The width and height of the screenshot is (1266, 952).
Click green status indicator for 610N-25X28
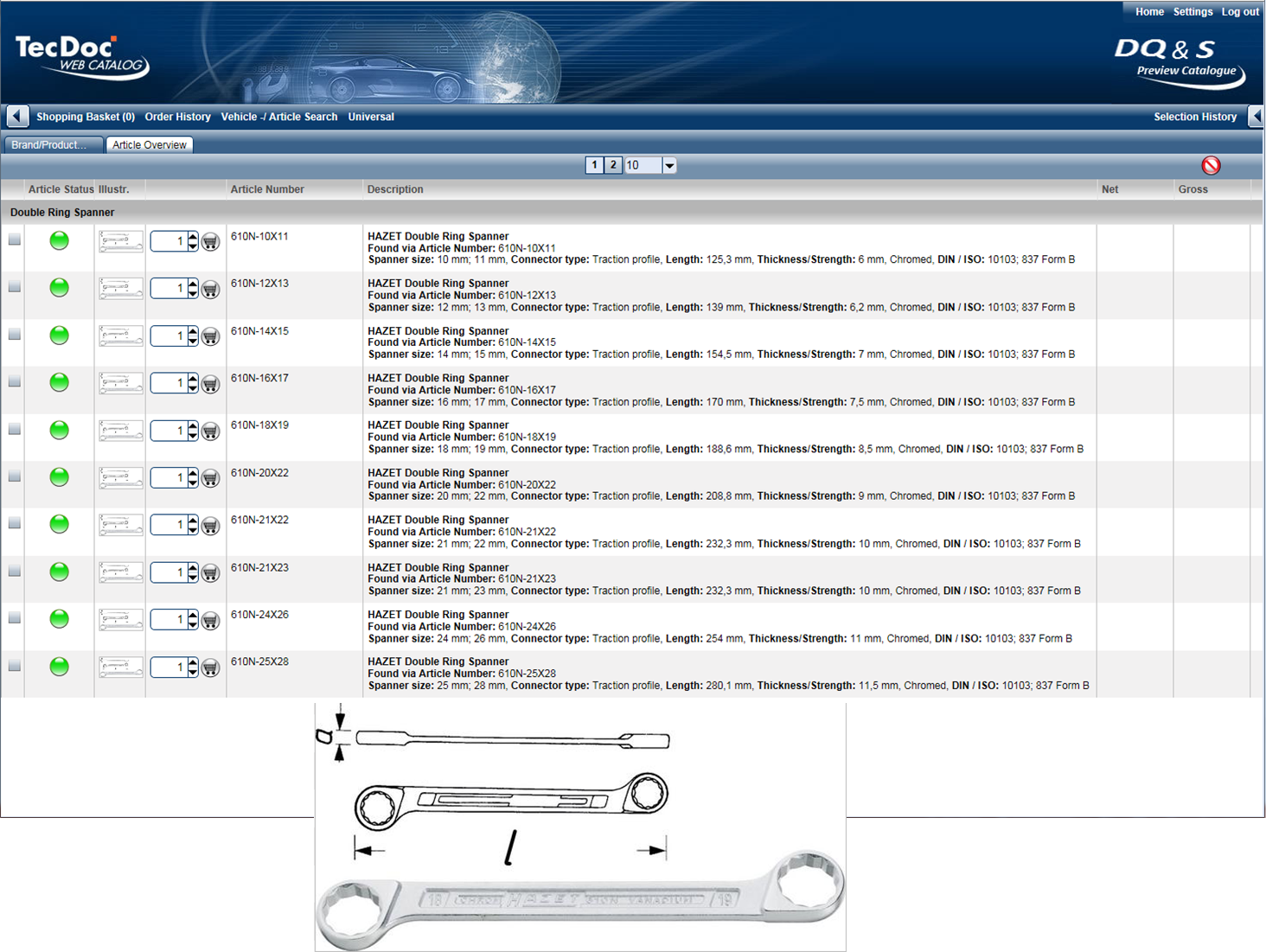(x=59, y=666)
